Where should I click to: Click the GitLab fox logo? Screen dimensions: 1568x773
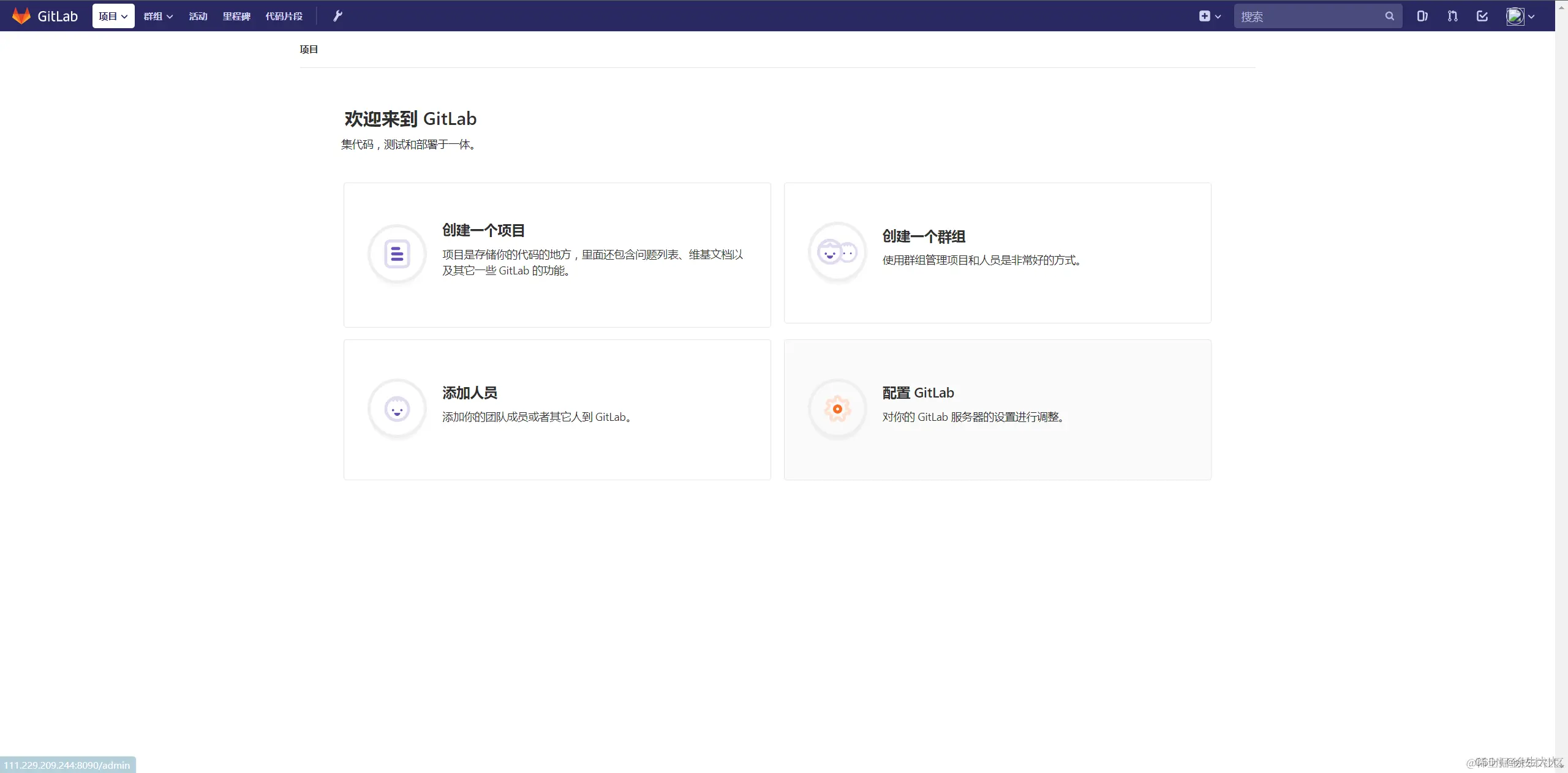tap(21, 16)
